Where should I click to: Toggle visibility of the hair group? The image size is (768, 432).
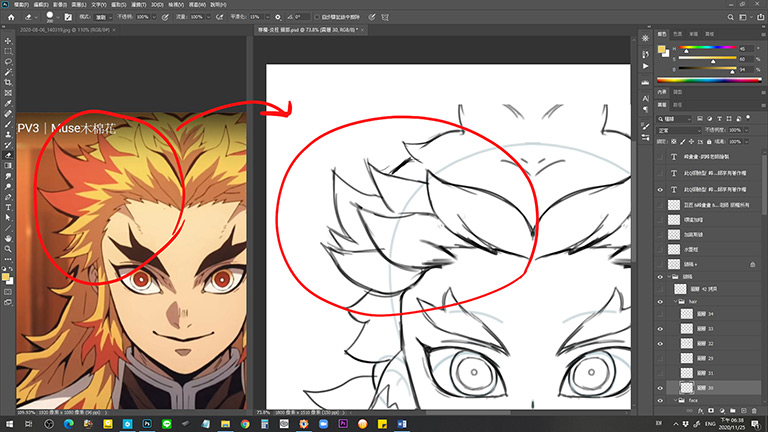660,302
